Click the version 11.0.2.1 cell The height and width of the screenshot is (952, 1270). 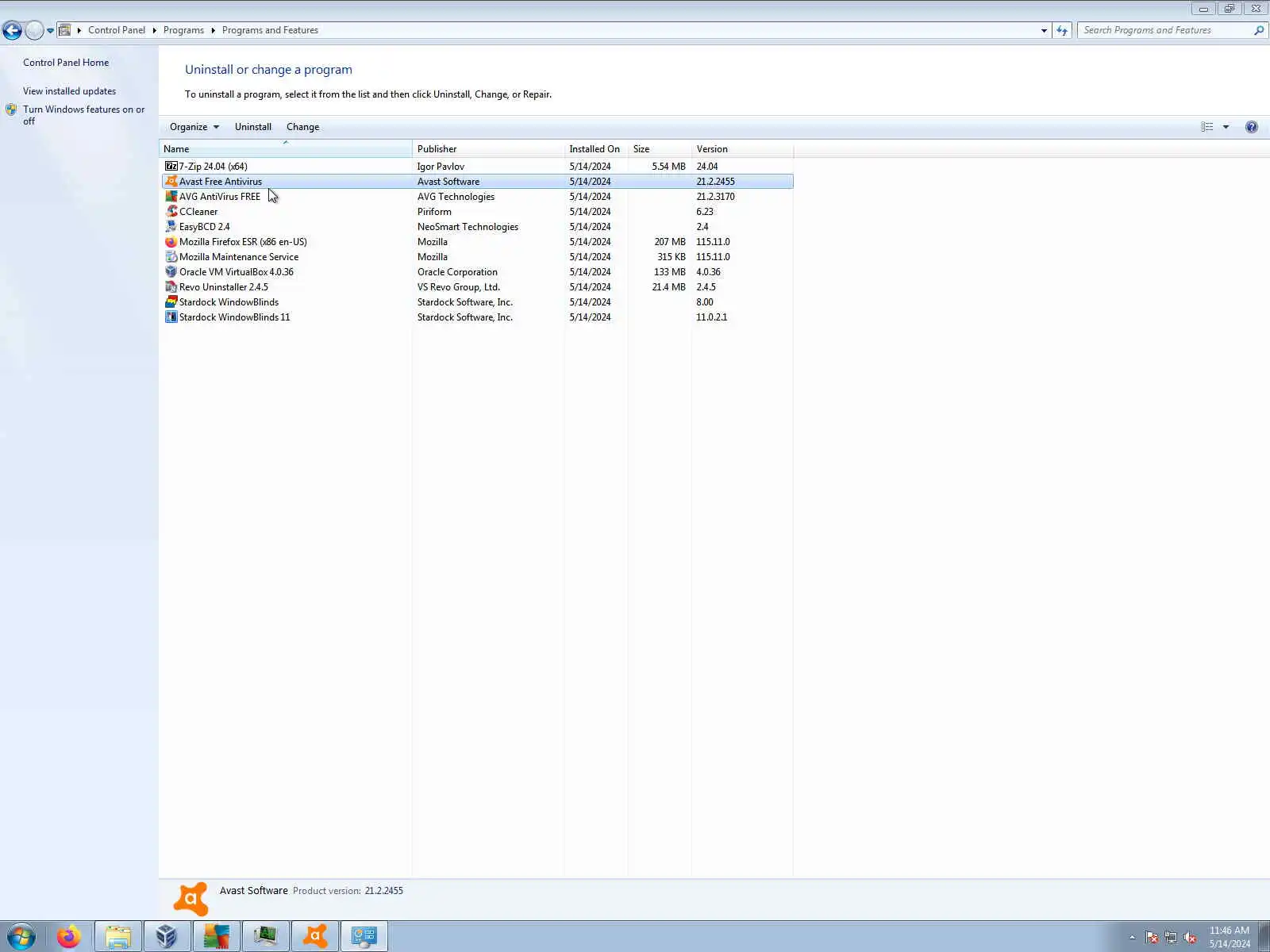[x=711, y=317]
